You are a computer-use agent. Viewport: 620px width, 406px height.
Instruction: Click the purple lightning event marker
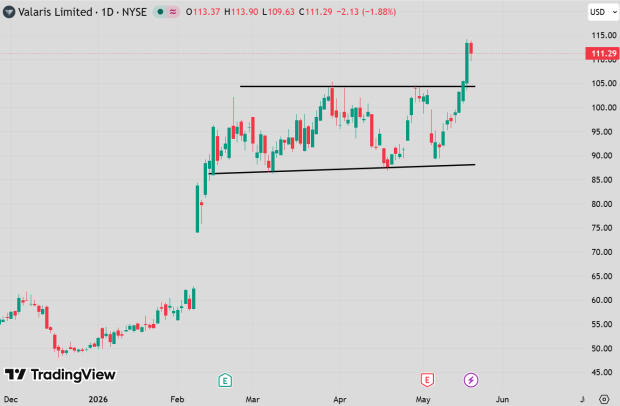click(x=471, y=380)
